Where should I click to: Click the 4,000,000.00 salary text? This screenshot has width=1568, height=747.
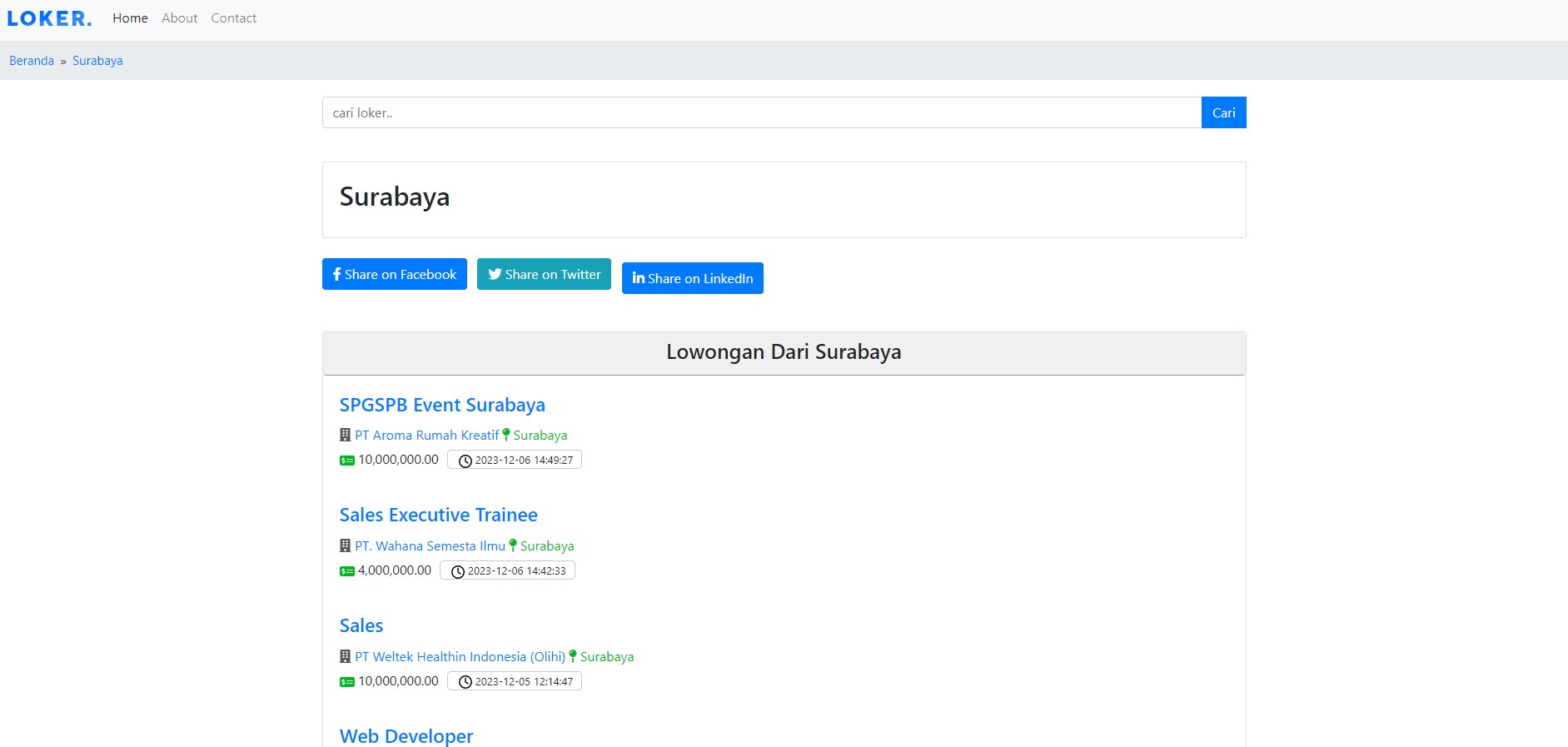coord(395,570)
